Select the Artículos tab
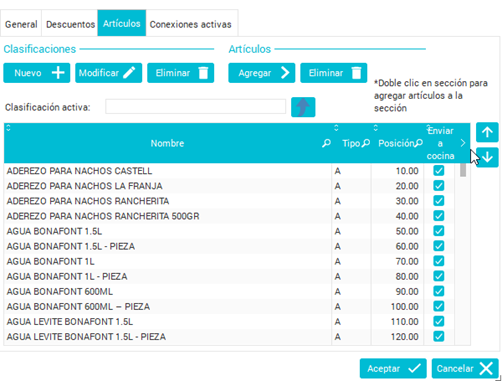Viewport: 502px width, 381px height. 122,23
